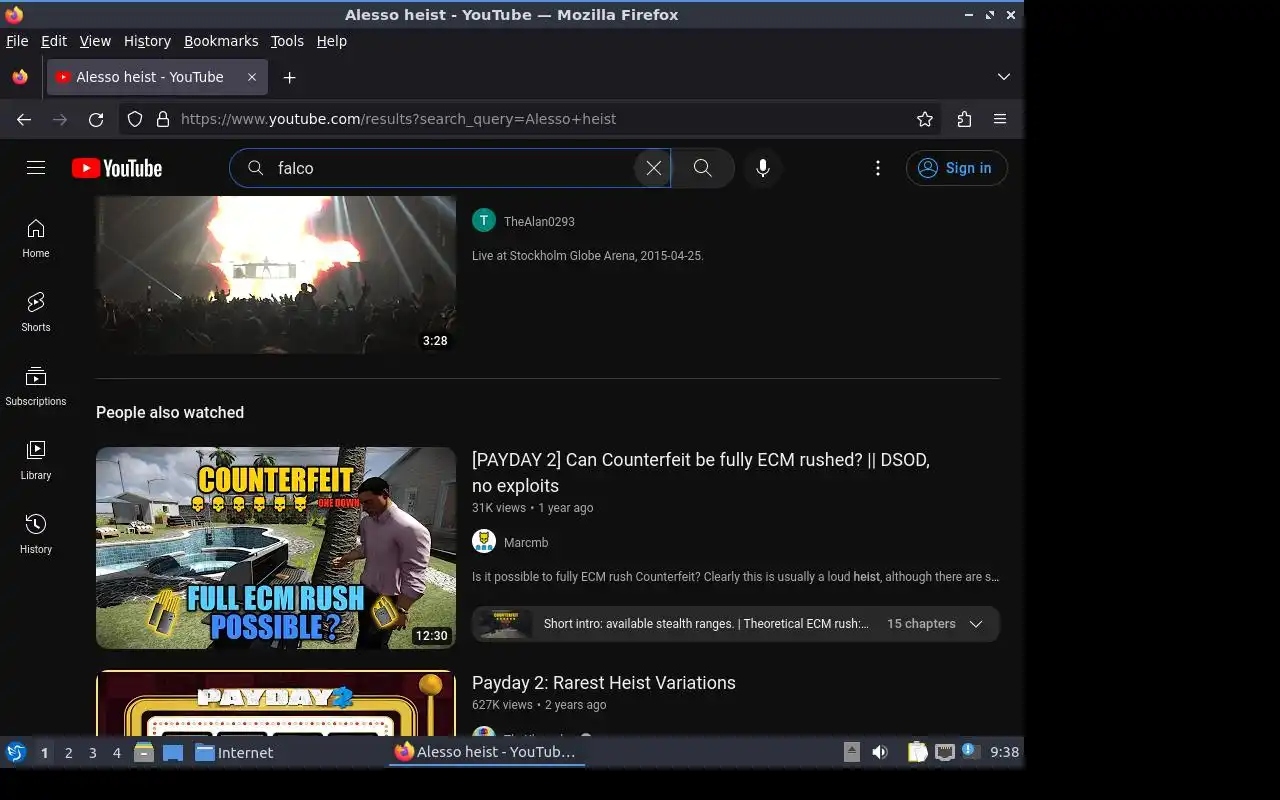This screenshot has width=1280, height=800.
Task: Open Home in YouTube sidebar
Action: 36,239
